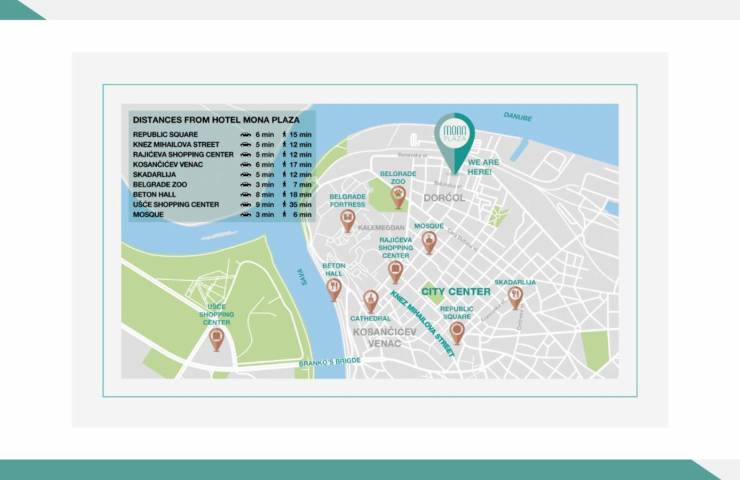Click the Belgrade Fortress map pin

pos(348,219)
